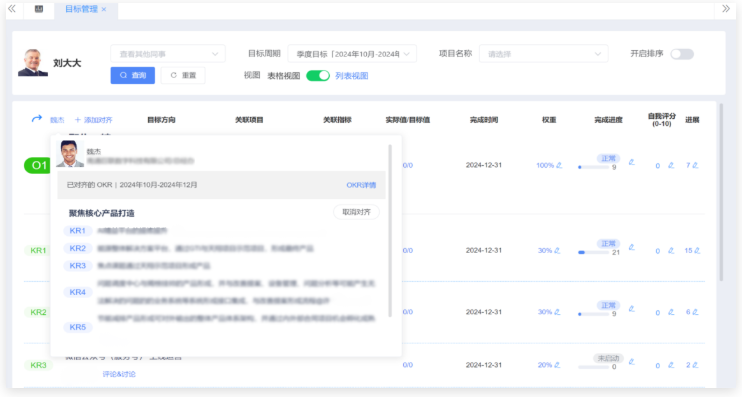
Task: Close the 目标管理 tab
Action: tap(104, 9)
